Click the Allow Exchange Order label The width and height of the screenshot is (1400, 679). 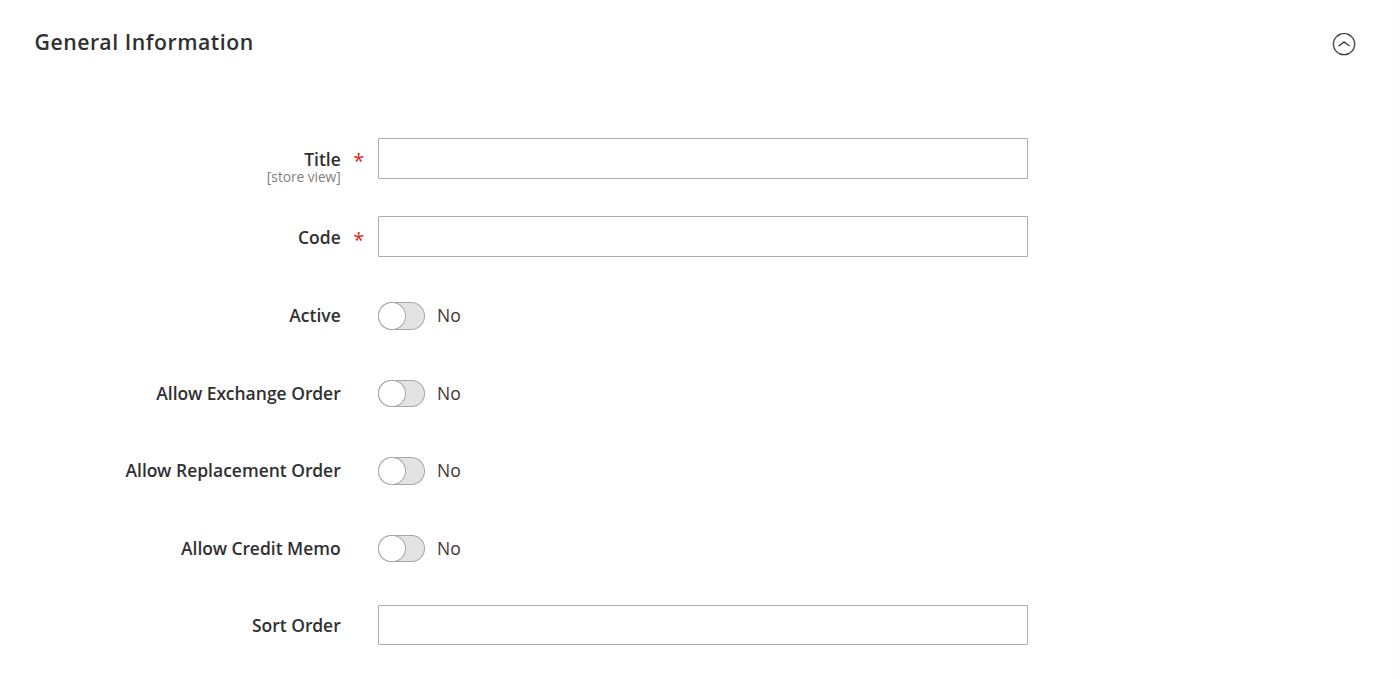pyautogui.click(x=248, y=394)
